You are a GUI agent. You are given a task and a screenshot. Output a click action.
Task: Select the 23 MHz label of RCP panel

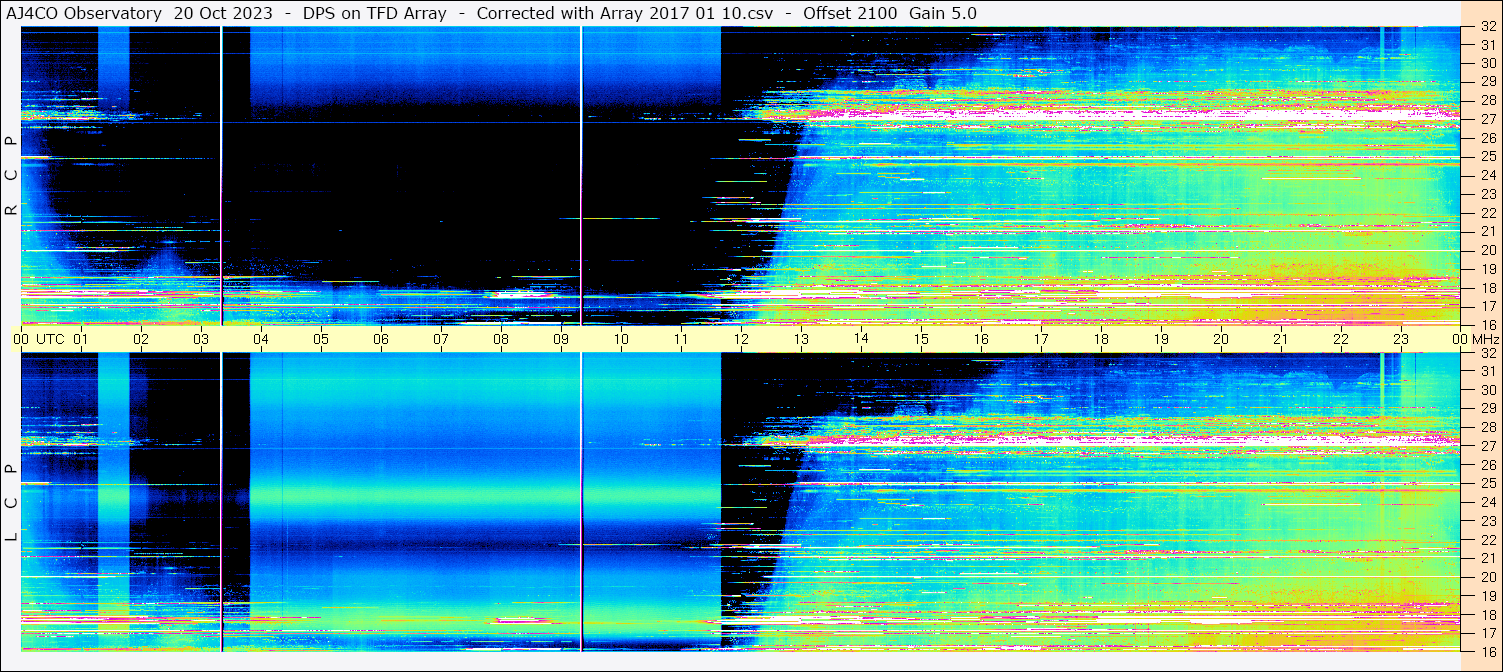1487,194
